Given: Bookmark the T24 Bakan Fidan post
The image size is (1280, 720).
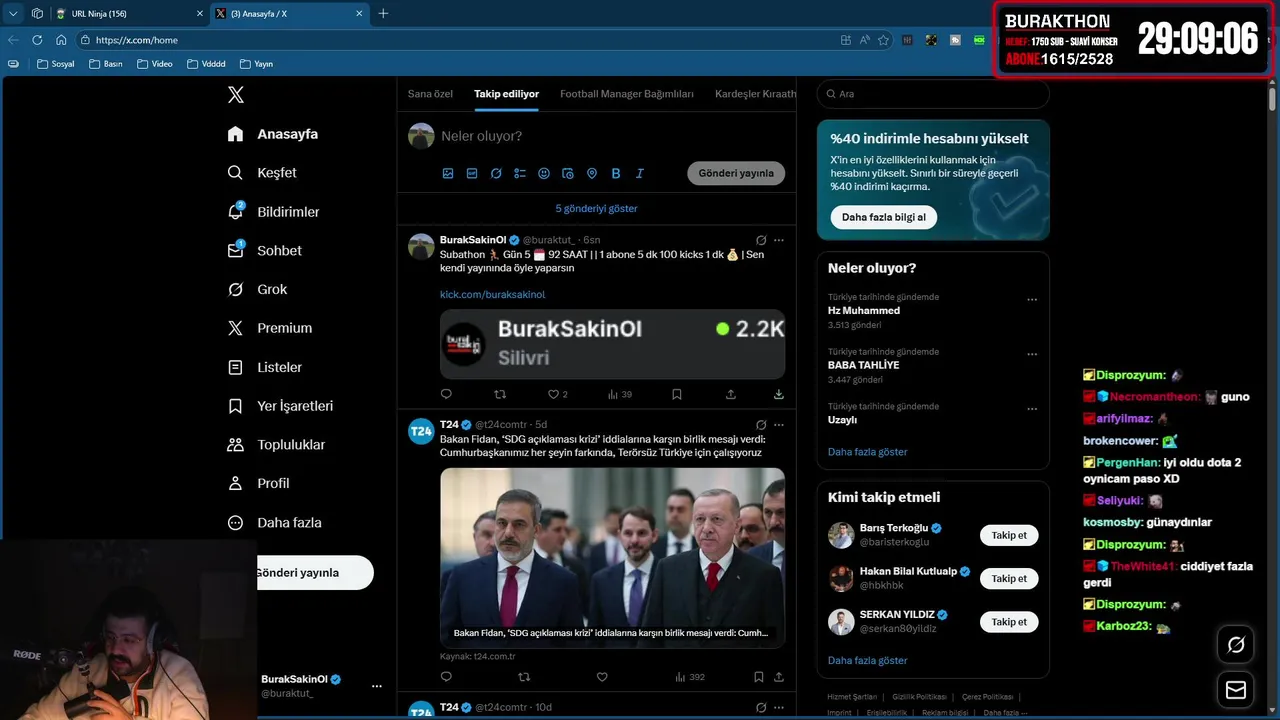Looking at the screenshot, I should click(759, 677).
